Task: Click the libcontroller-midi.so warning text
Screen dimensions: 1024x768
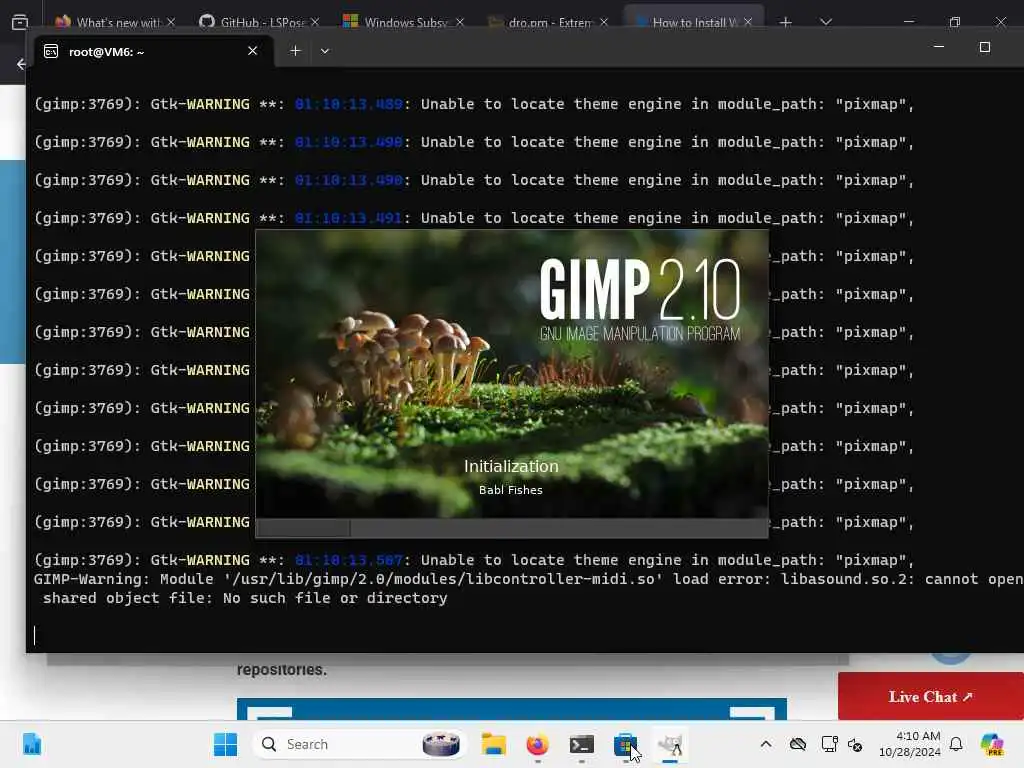Action: (x=529, y=588)
